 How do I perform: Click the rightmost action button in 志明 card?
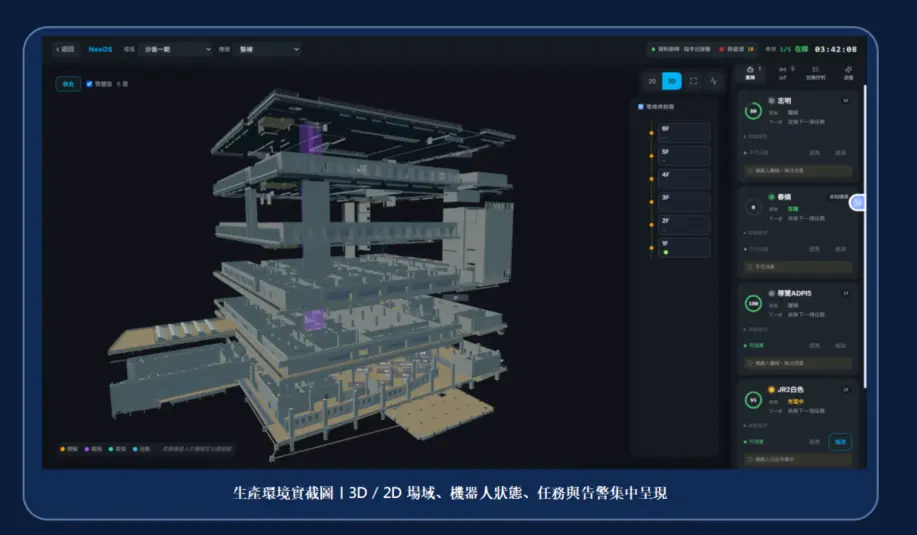click(840, 153)
